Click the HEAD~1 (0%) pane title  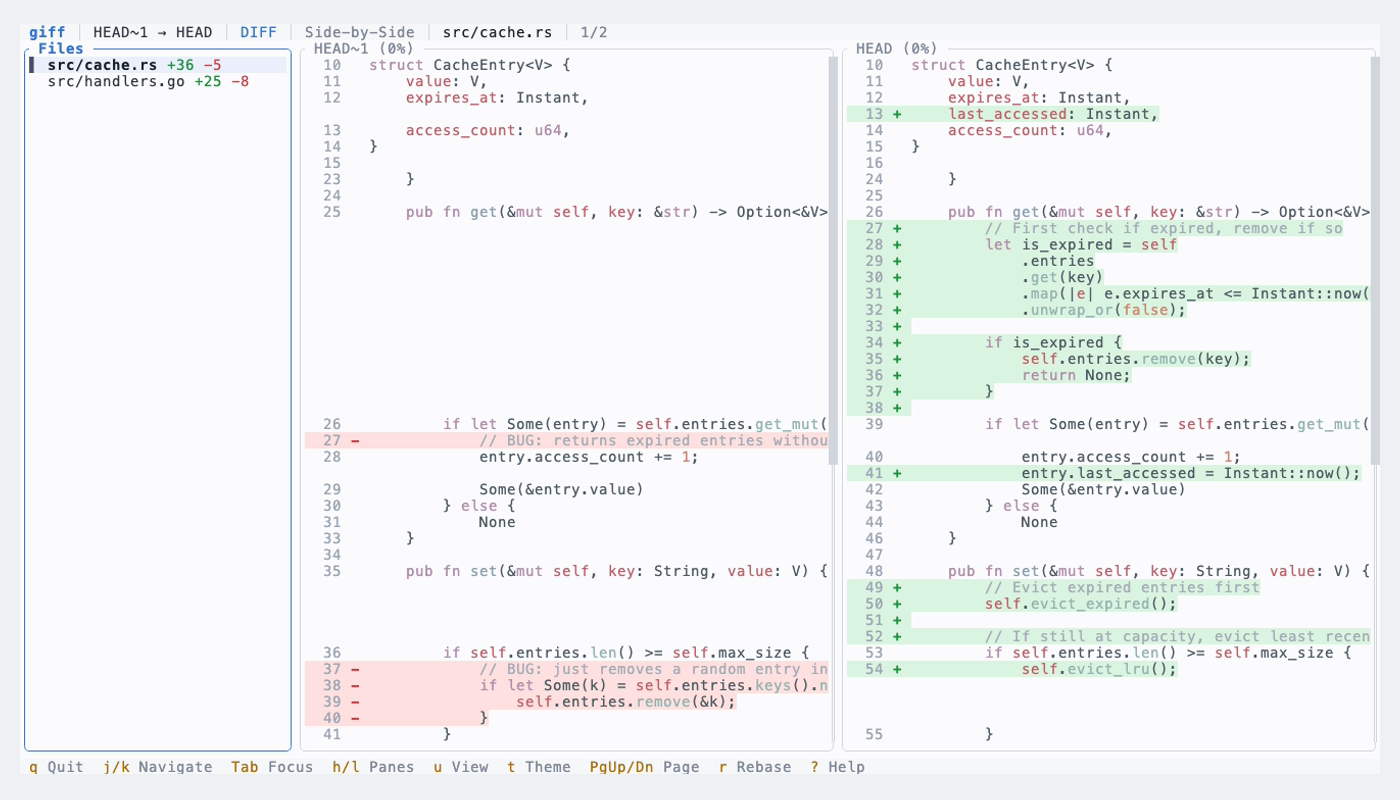[x=363, y=48]
